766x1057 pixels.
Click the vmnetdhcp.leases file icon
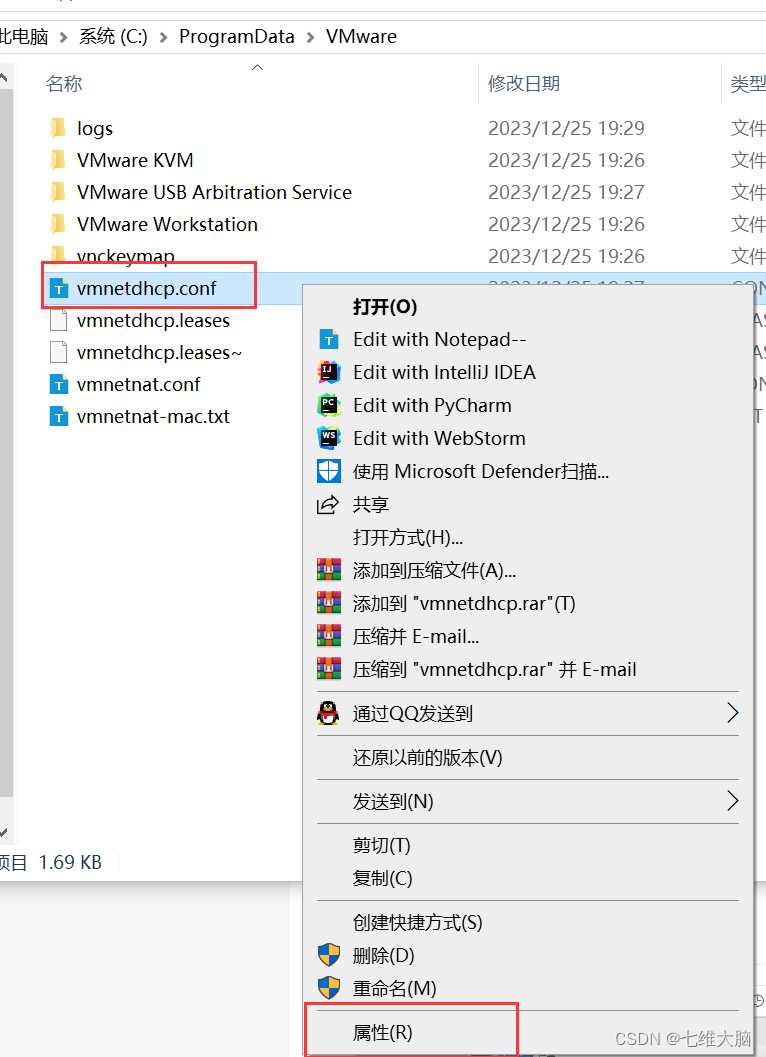(x=59, y=320)
